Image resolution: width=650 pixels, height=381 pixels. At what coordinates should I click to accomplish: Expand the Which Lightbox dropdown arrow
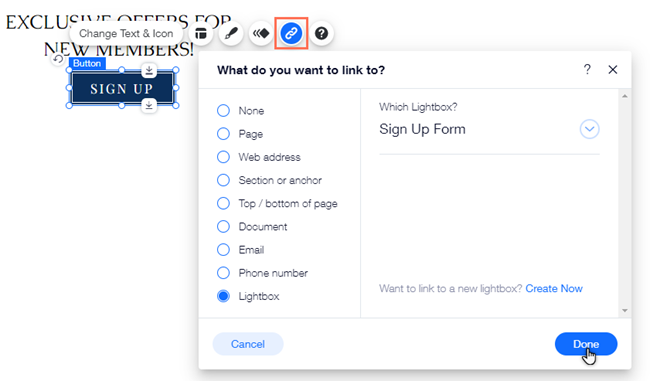point(589,129)
